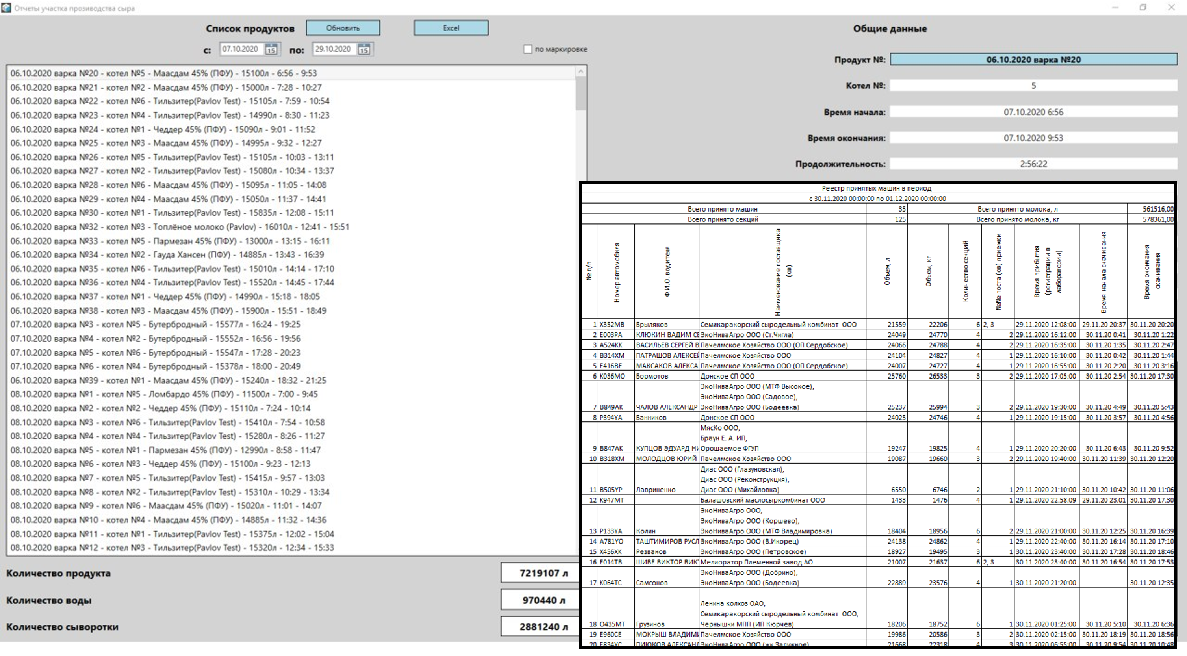Open calendar picker for end date
The width and height of the screenshot is (1187, 656).
pos(364,49)
